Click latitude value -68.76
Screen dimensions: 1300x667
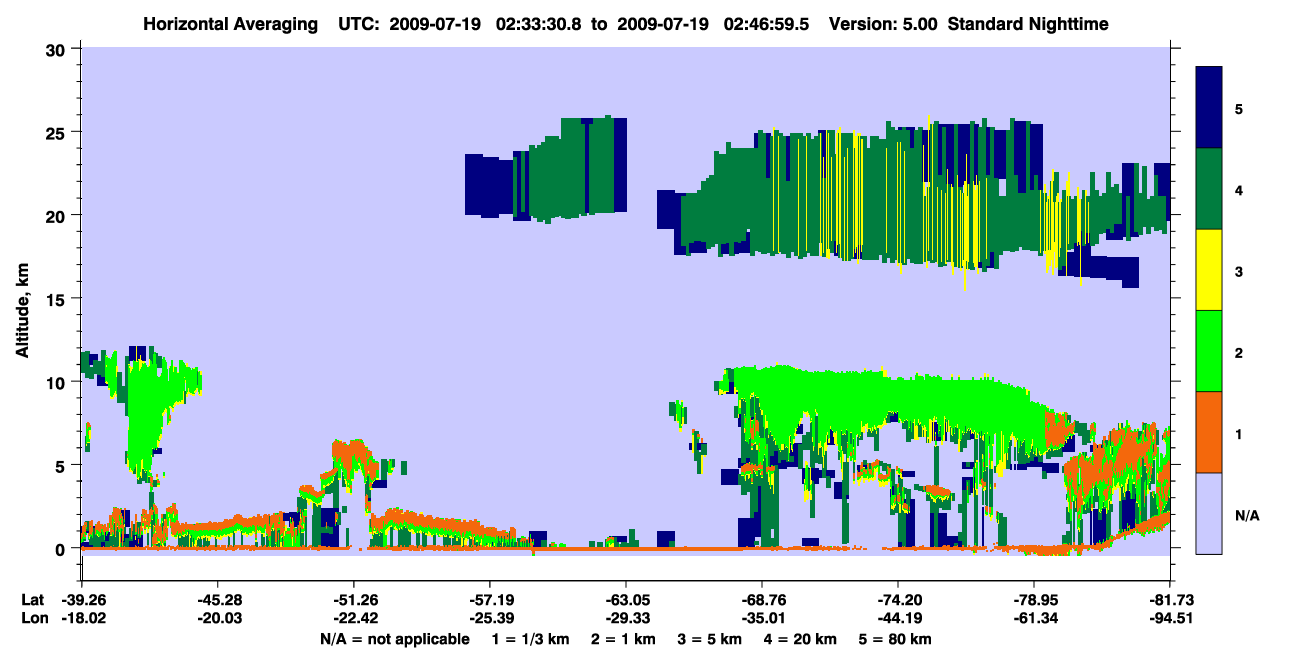762,599
